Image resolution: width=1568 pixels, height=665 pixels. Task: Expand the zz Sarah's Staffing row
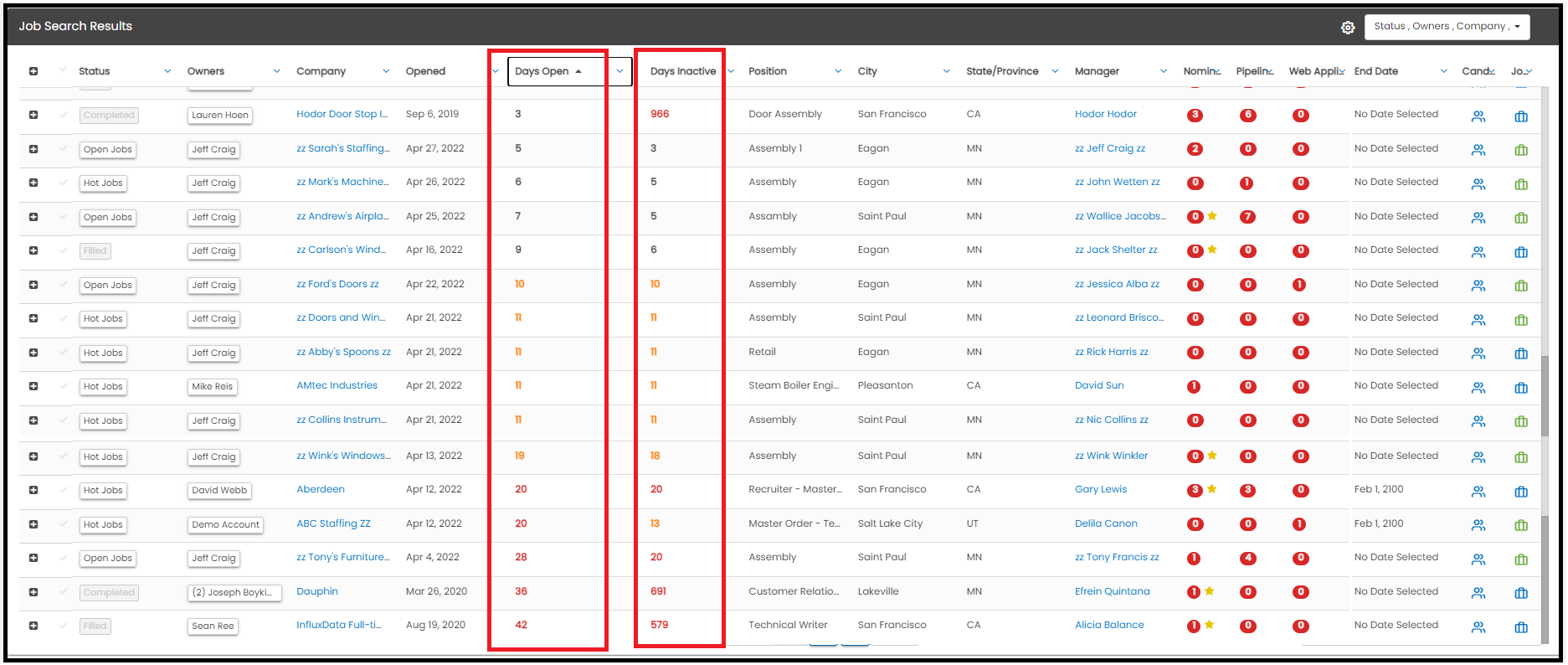pyautogui.click(x=33, y=149)
